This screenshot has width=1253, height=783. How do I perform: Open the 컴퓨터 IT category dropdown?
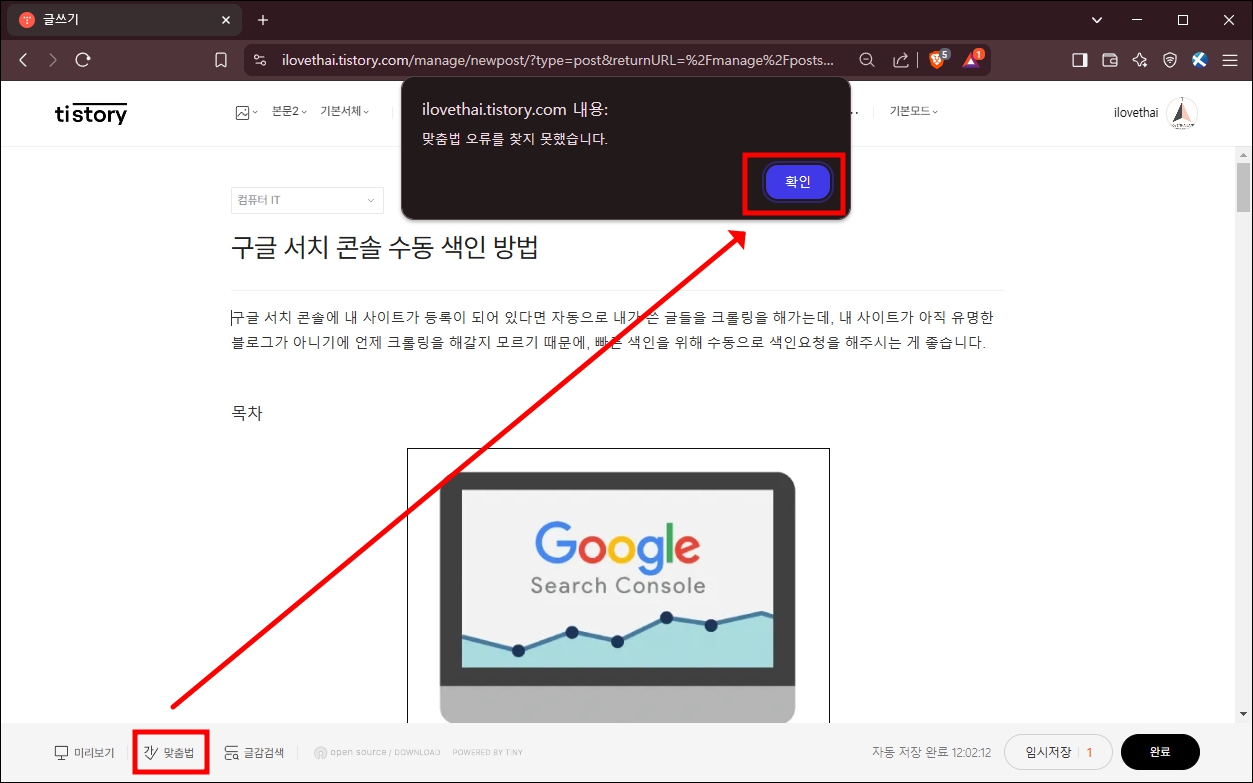pyautogui.click(x=307, y=200)
